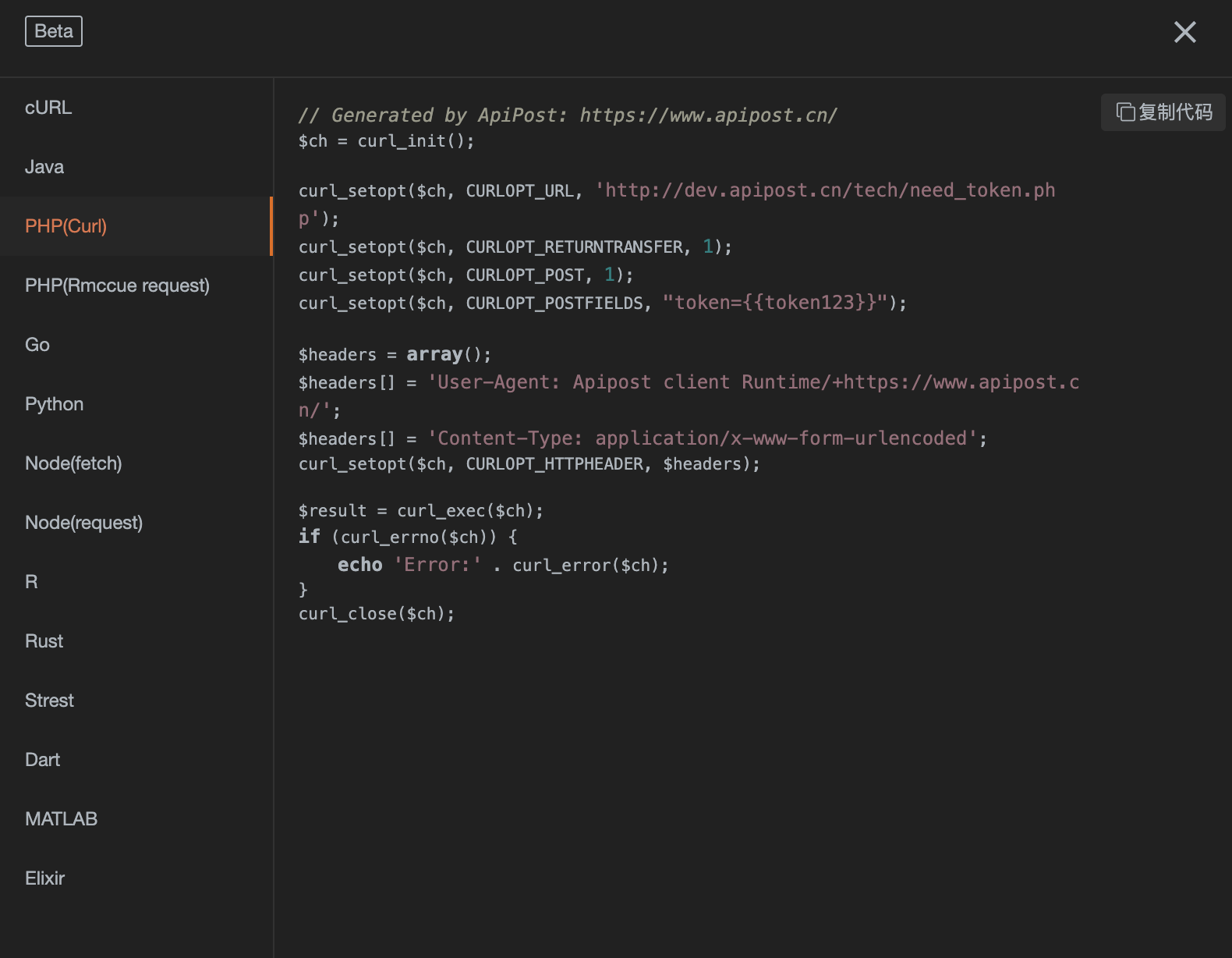
Task: Click the User-Agent header line
Action: point(689,396)
